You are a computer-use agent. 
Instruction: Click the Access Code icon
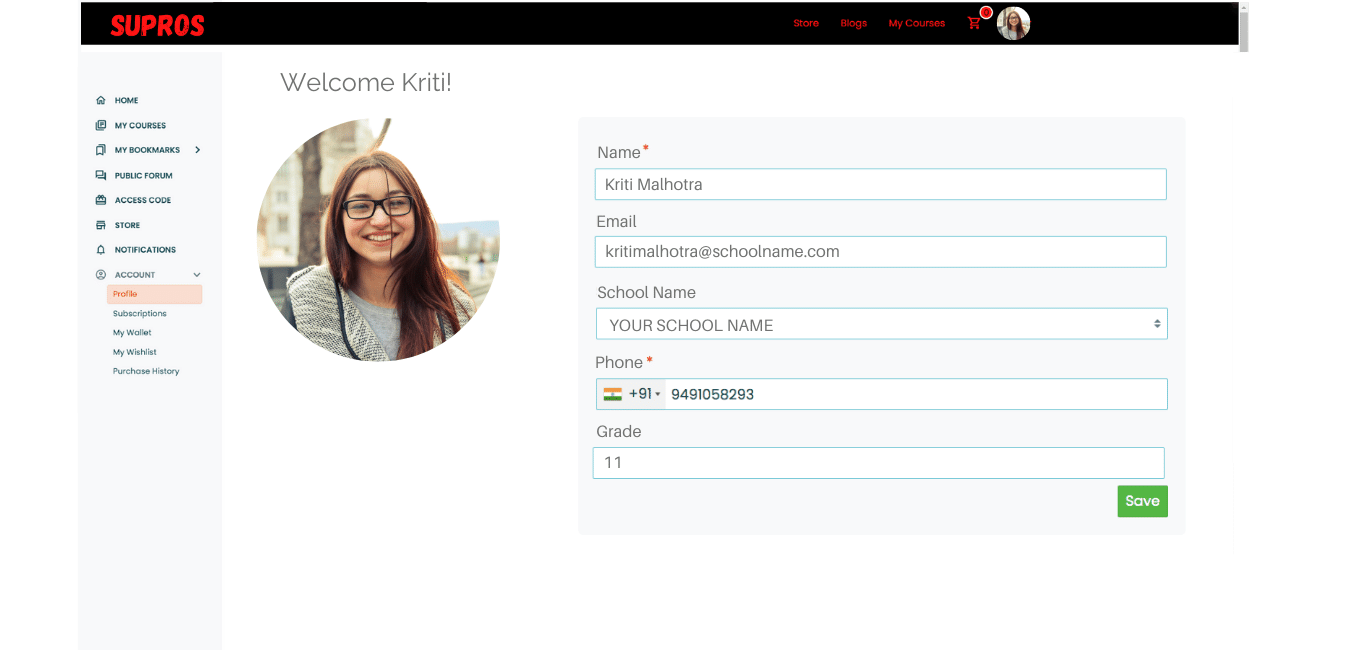pos(100,200)
